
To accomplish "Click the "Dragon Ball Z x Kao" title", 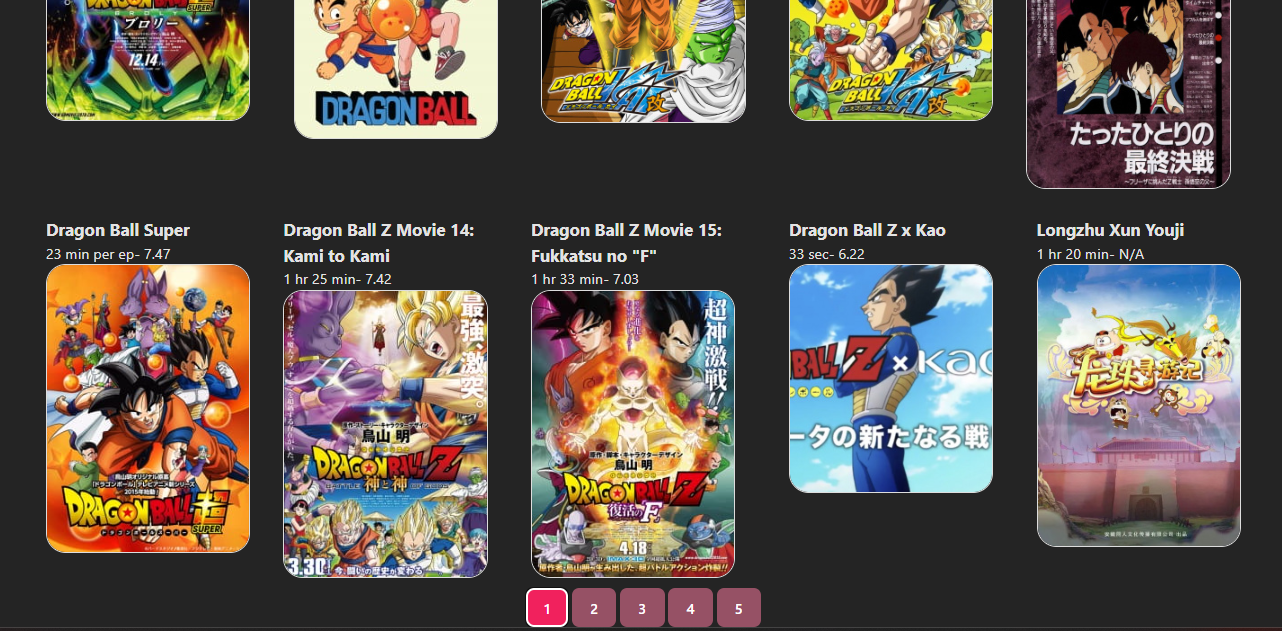I will coord(867,230).
